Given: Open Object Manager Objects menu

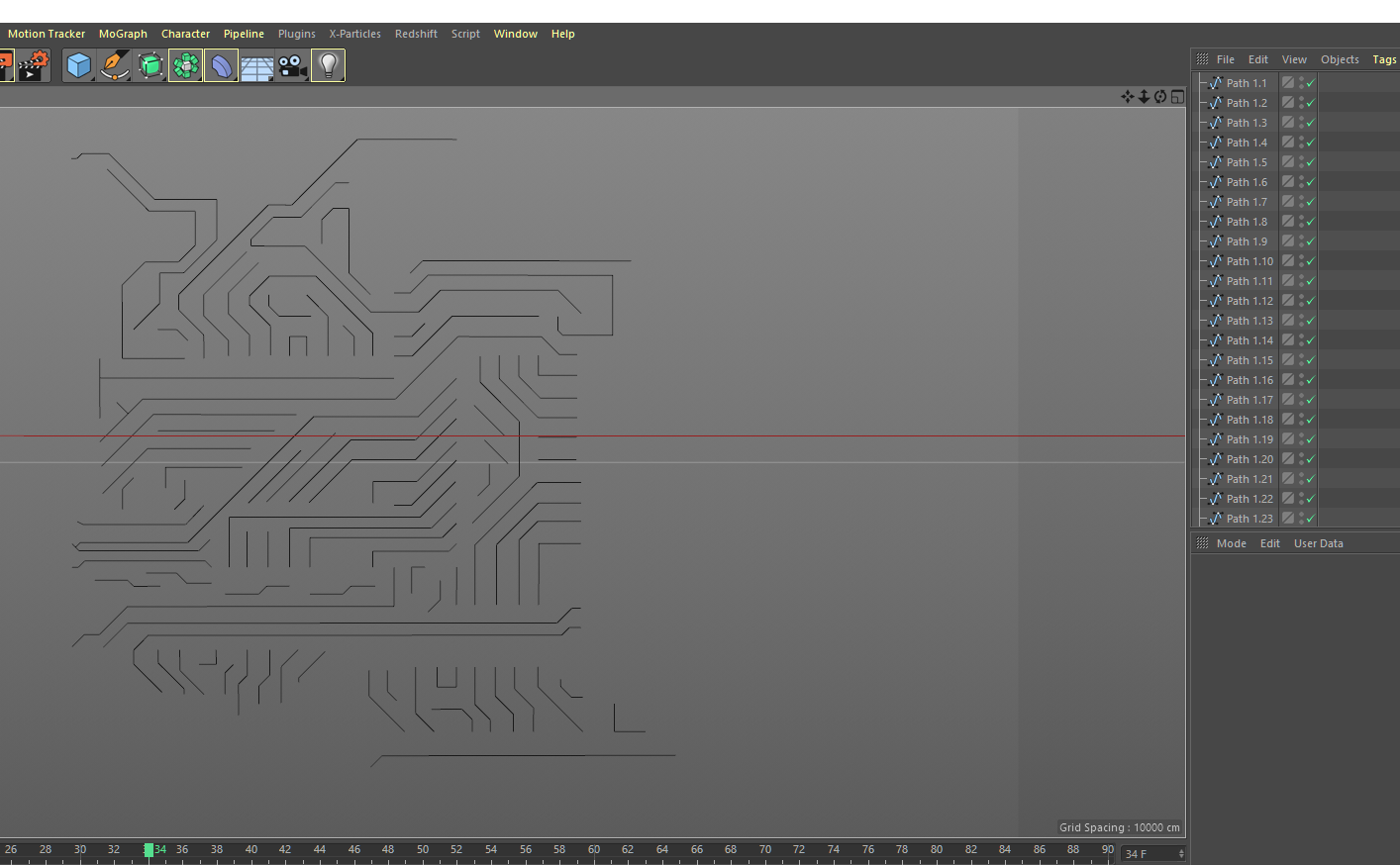Looking at the screenshot, I should [1340, 59].
